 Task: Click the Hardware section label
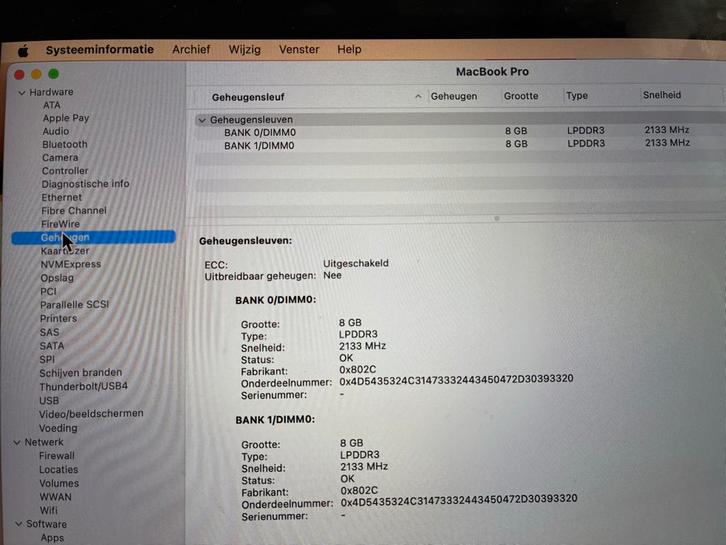point(51,92)
